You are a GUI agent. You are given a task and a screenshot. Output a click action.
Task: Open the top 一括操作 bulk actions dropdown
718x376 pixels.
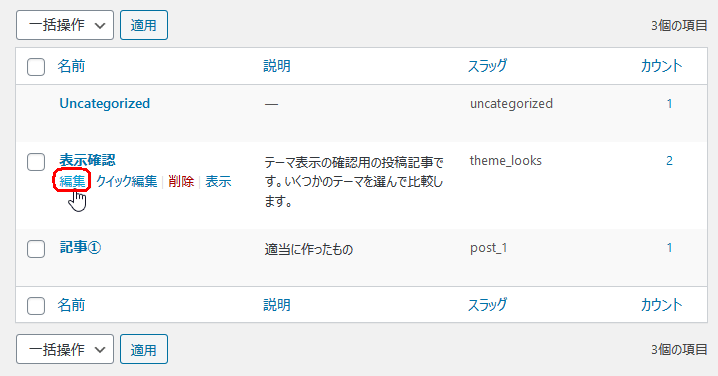coord(65,25)
